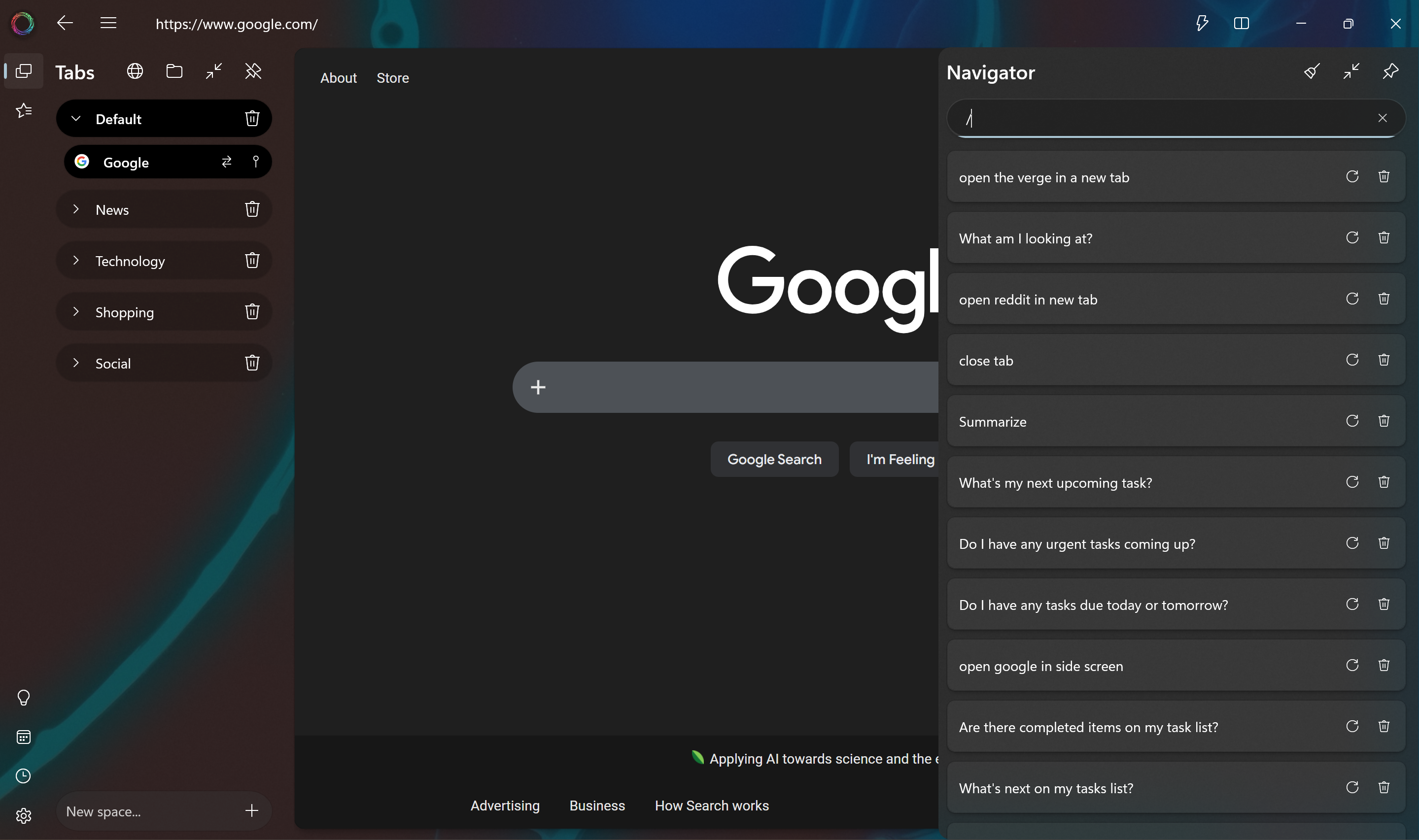Viewport: 1419px width, 840px height.
Task: Expand the News space
Action: (x=76, y=209)
